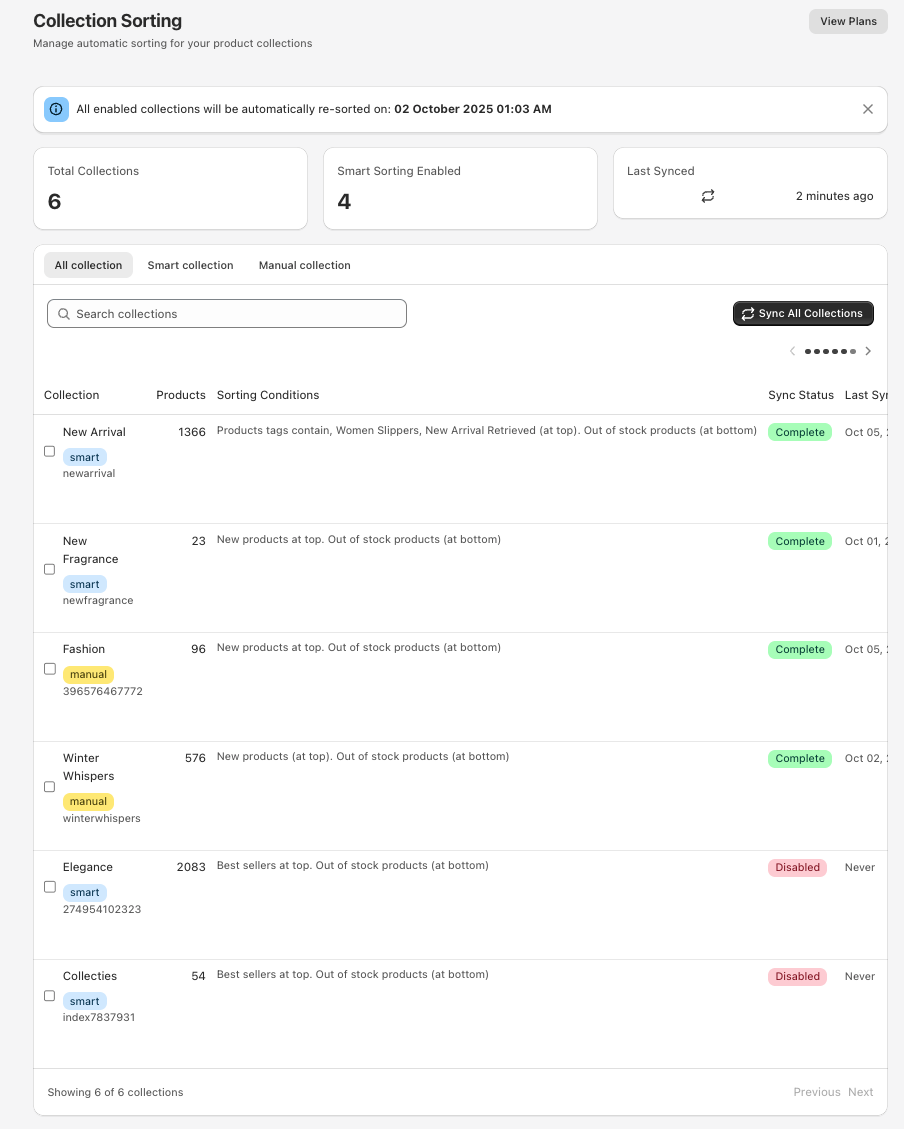Dismiss the auto re-sort notification banner

pos(867,109)
